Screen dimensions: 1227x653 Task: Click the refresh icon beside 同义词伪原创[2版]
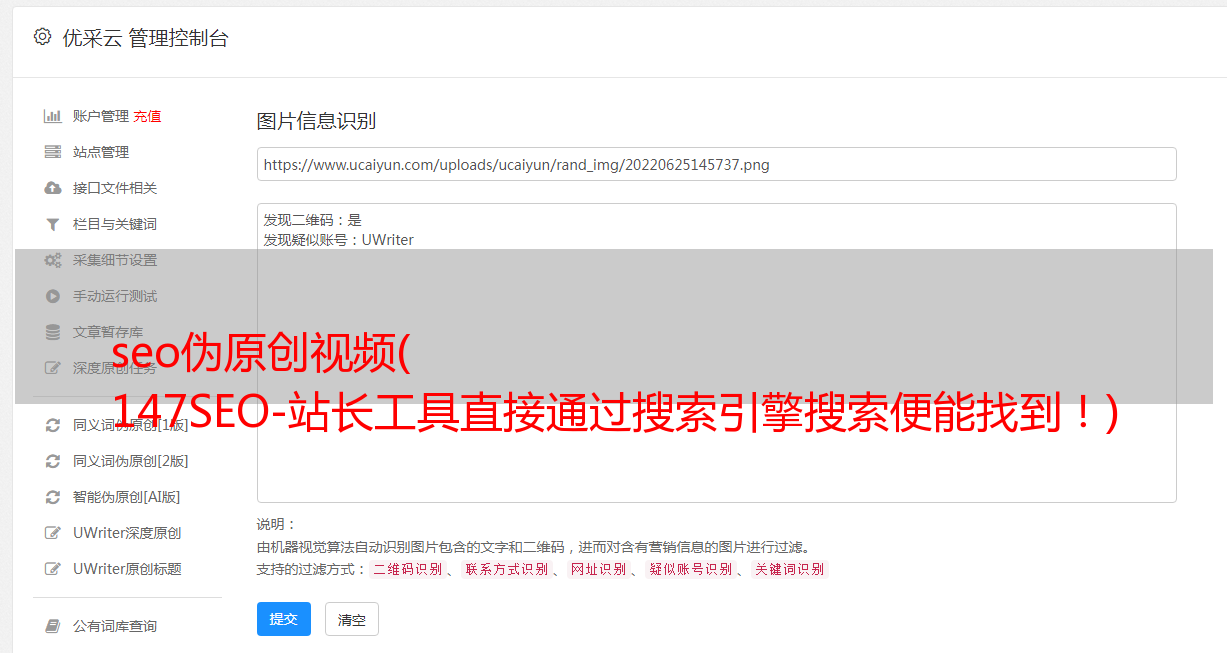(x=53, y=461)
